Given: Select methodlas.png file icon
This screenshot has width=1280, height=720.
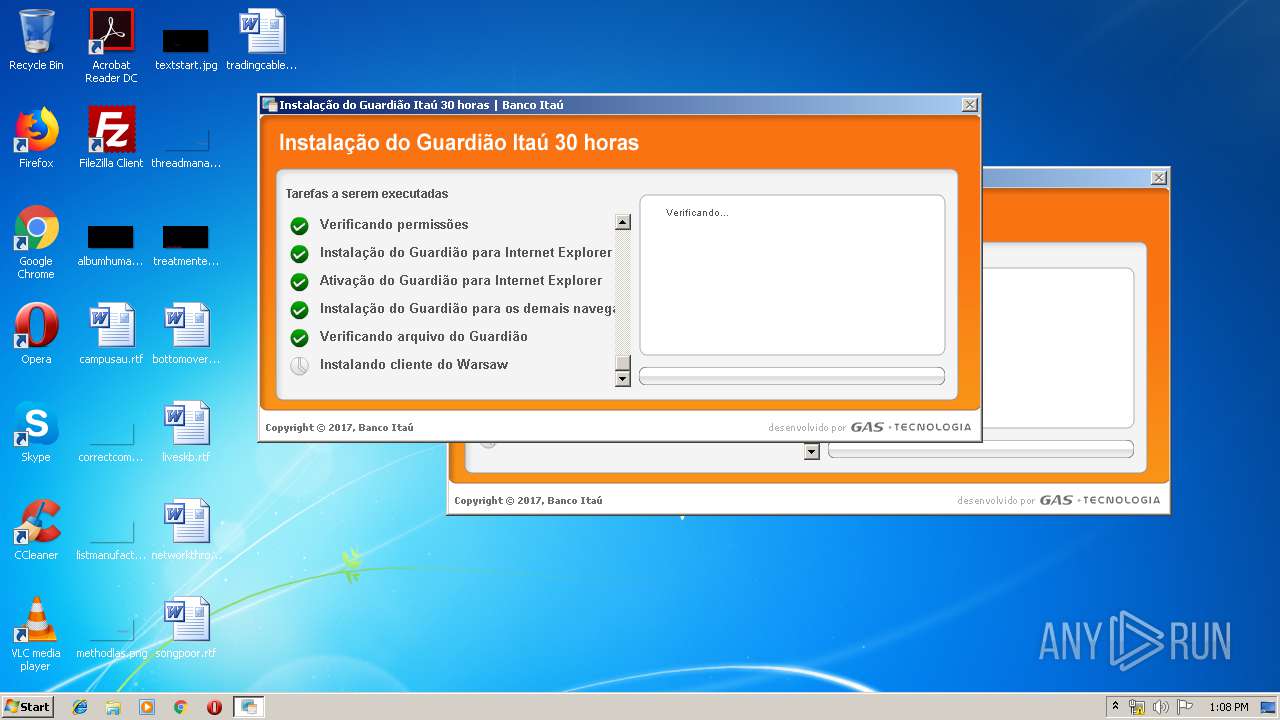Looking at the screenshot, I should 111,638.
